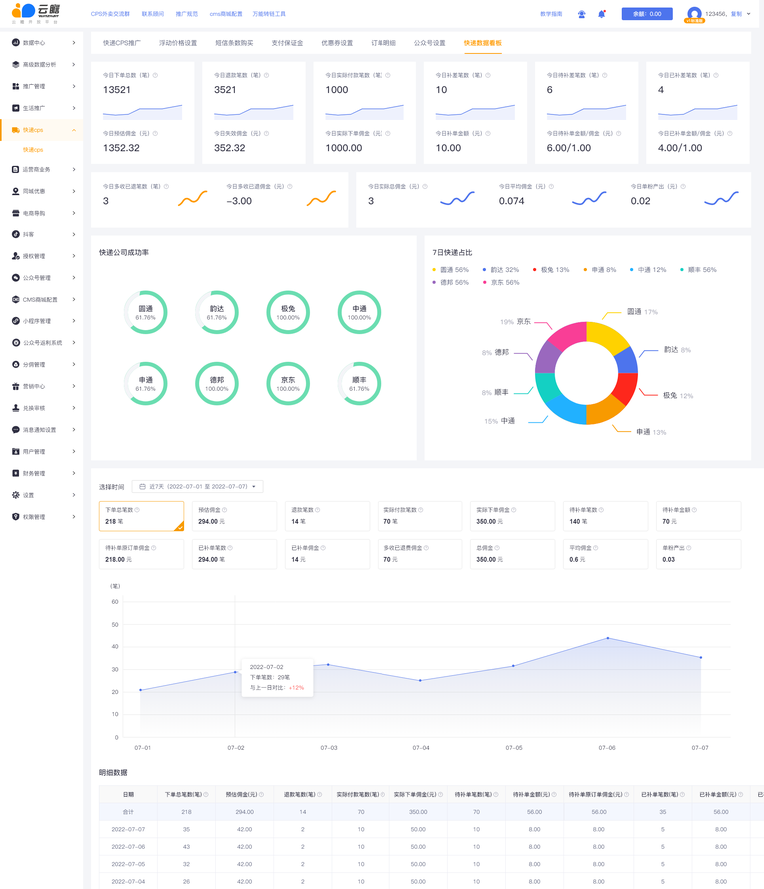Click the 同城优惠 location icon
Image resolution: width=764 pixels, height=889 pixels.
click(x=16, y=191)
